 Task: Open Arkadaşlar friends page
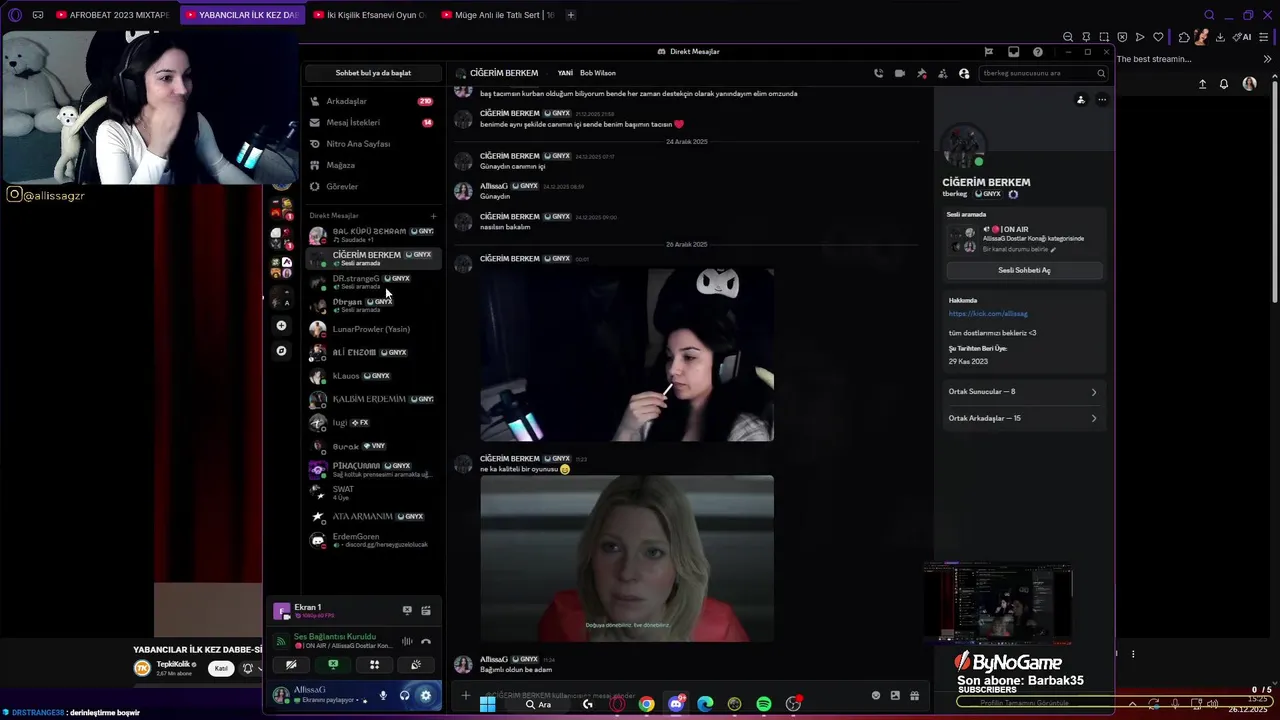tap(372, 101)
